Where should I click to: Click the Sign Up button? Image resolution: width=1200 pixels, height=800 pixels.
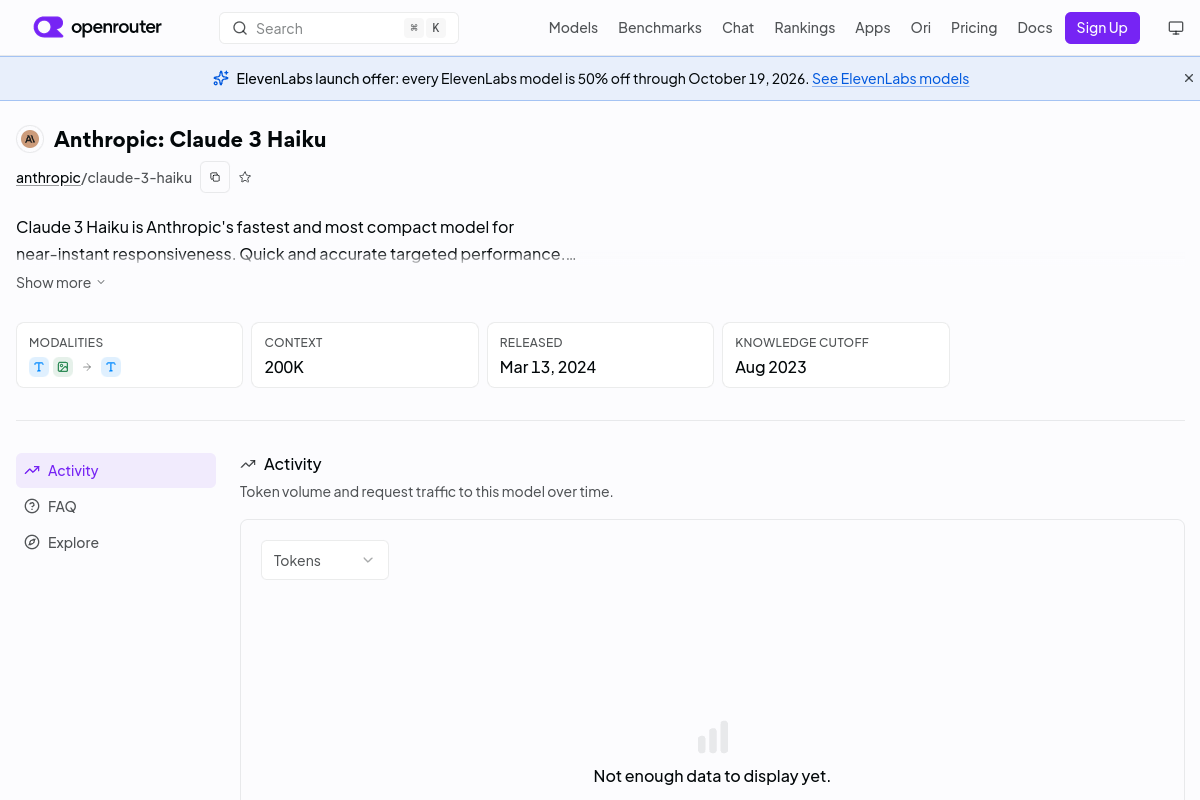point(1102,28)
